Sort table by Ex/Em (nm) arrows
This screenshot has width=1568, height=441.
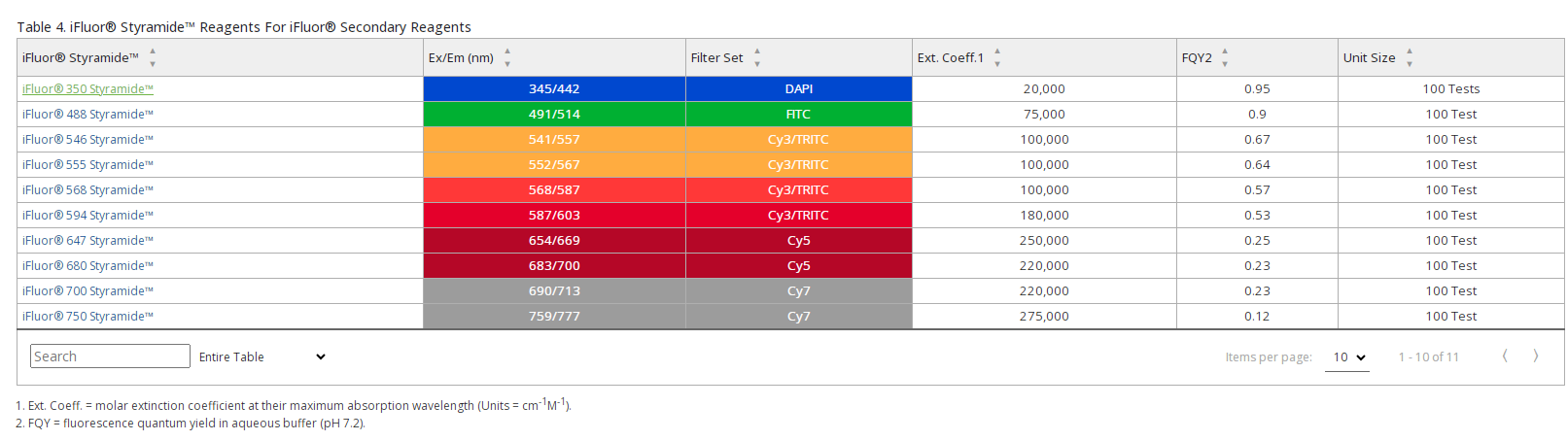(507, 57)
